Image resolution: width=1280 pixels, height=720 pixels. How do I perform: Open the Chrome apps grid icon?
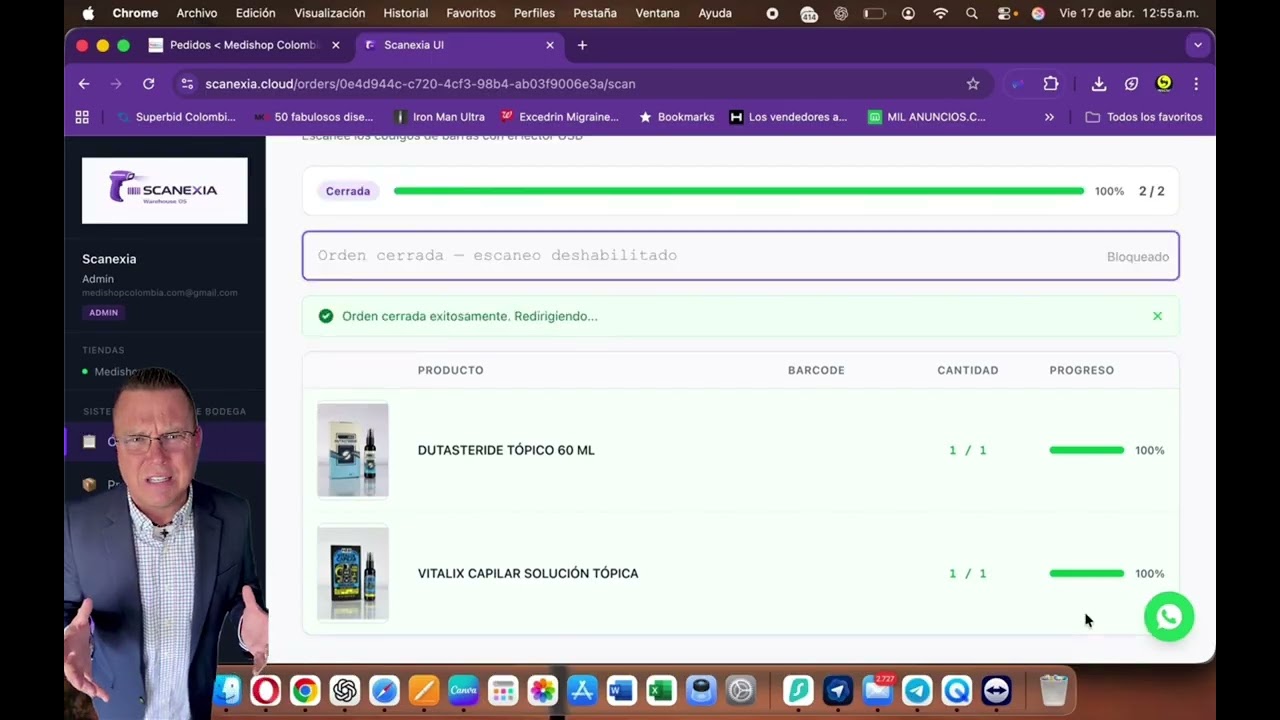pyautogui.click(x=82, y=117)
